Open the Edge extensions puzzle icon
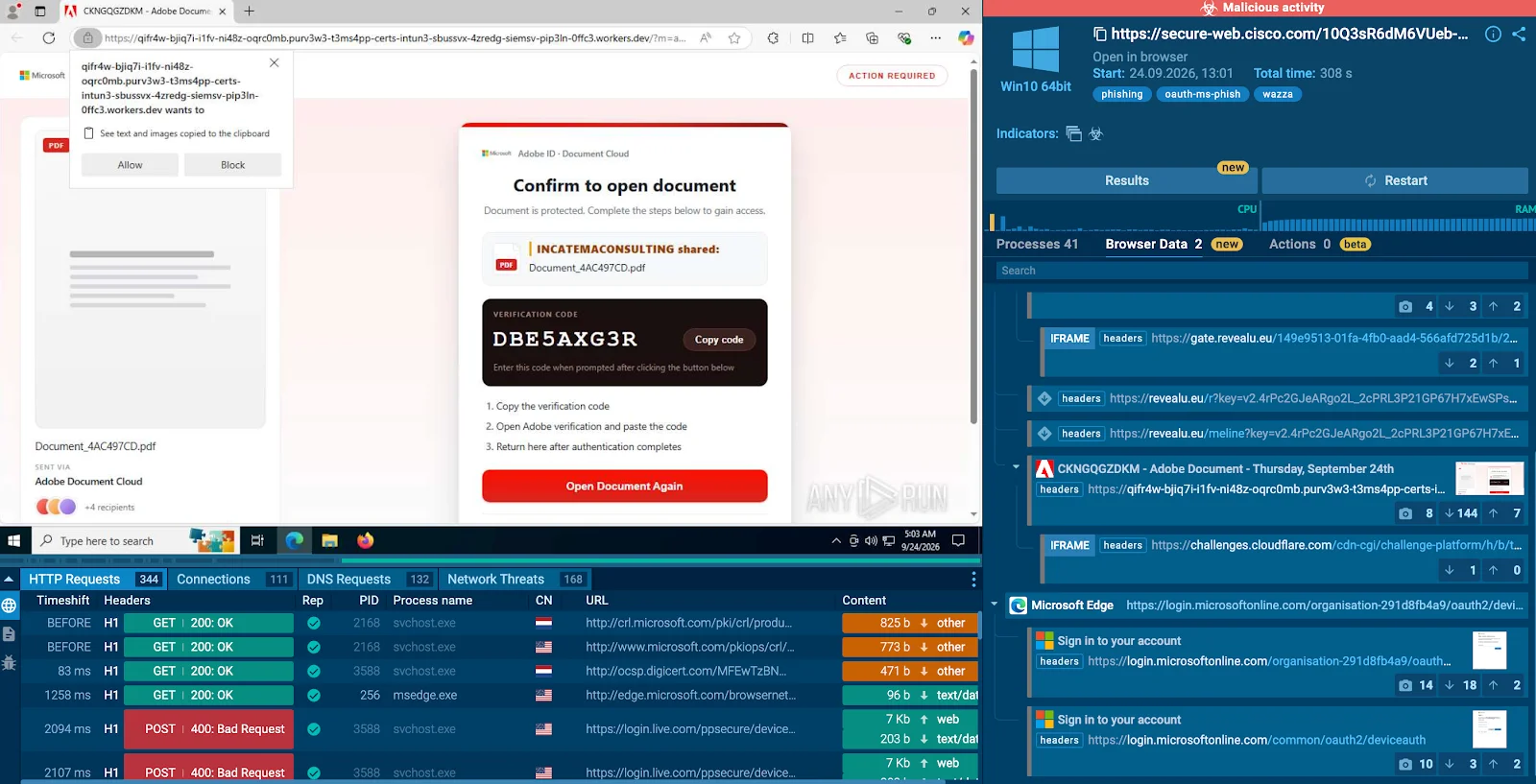The image size is (1536, 784). (x=773, y=38)
